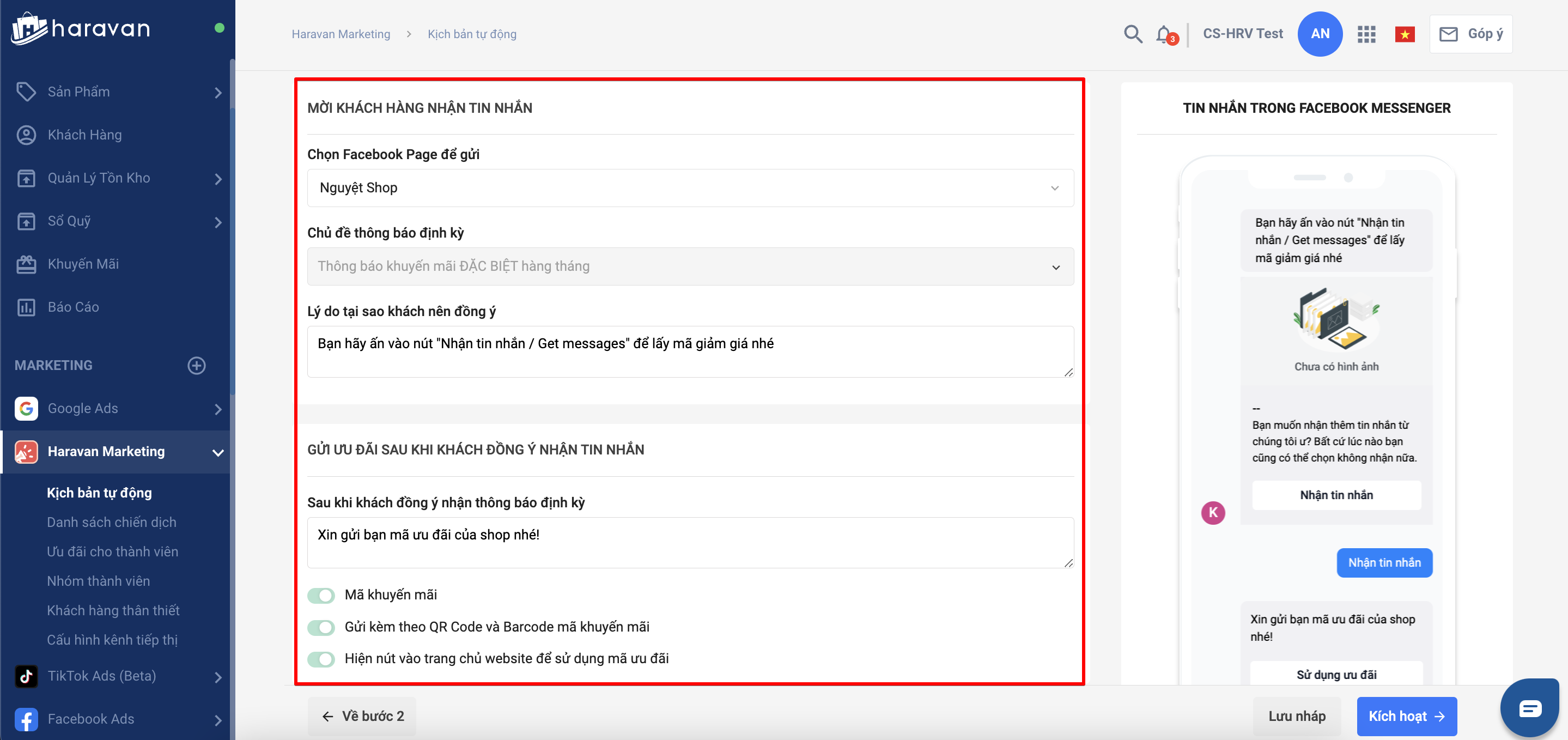Click the Báo Cáo chart icon
The image size is (1568, 740).
click(x=26, y=307)
